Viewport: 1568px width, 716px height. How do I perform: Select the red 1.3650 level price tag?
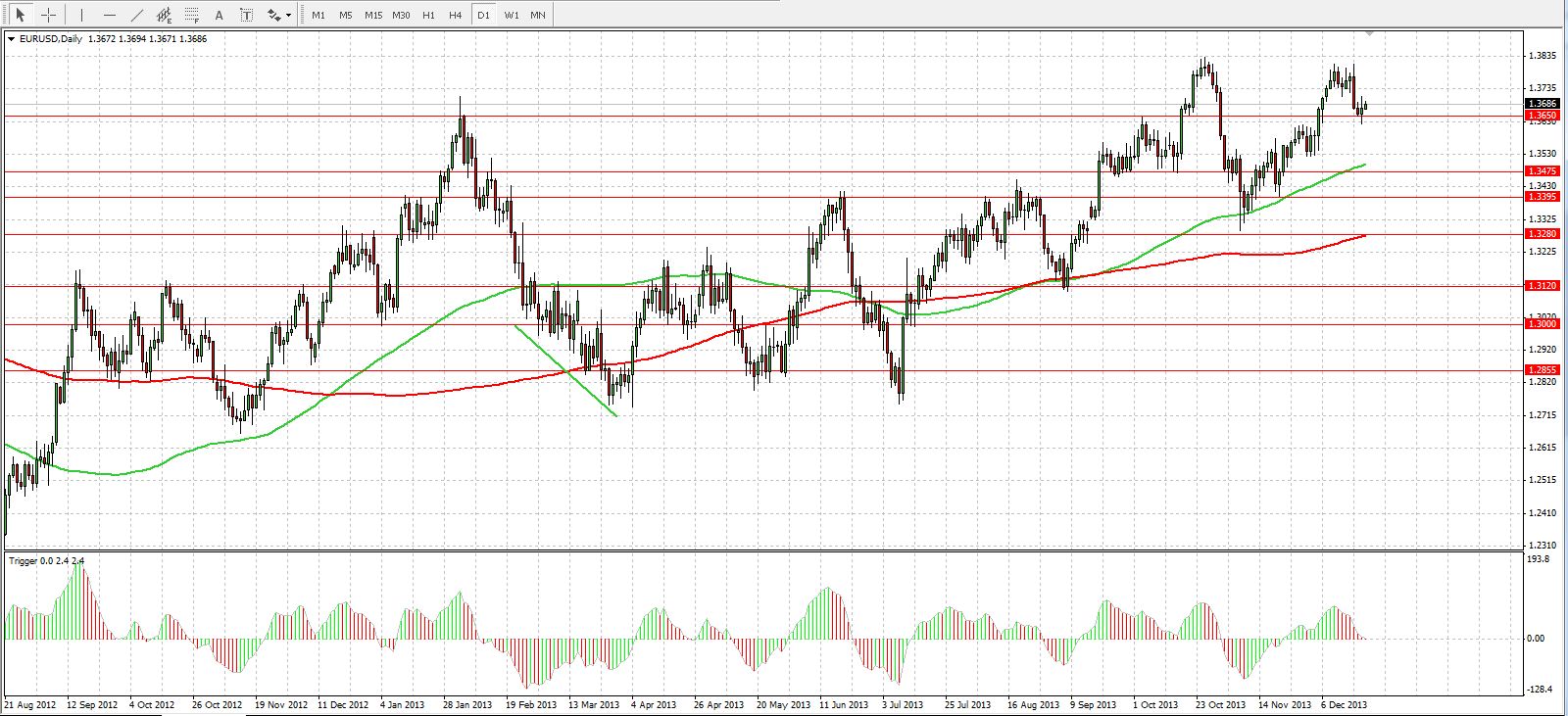pyautogui.click(x=1543, y=116)
